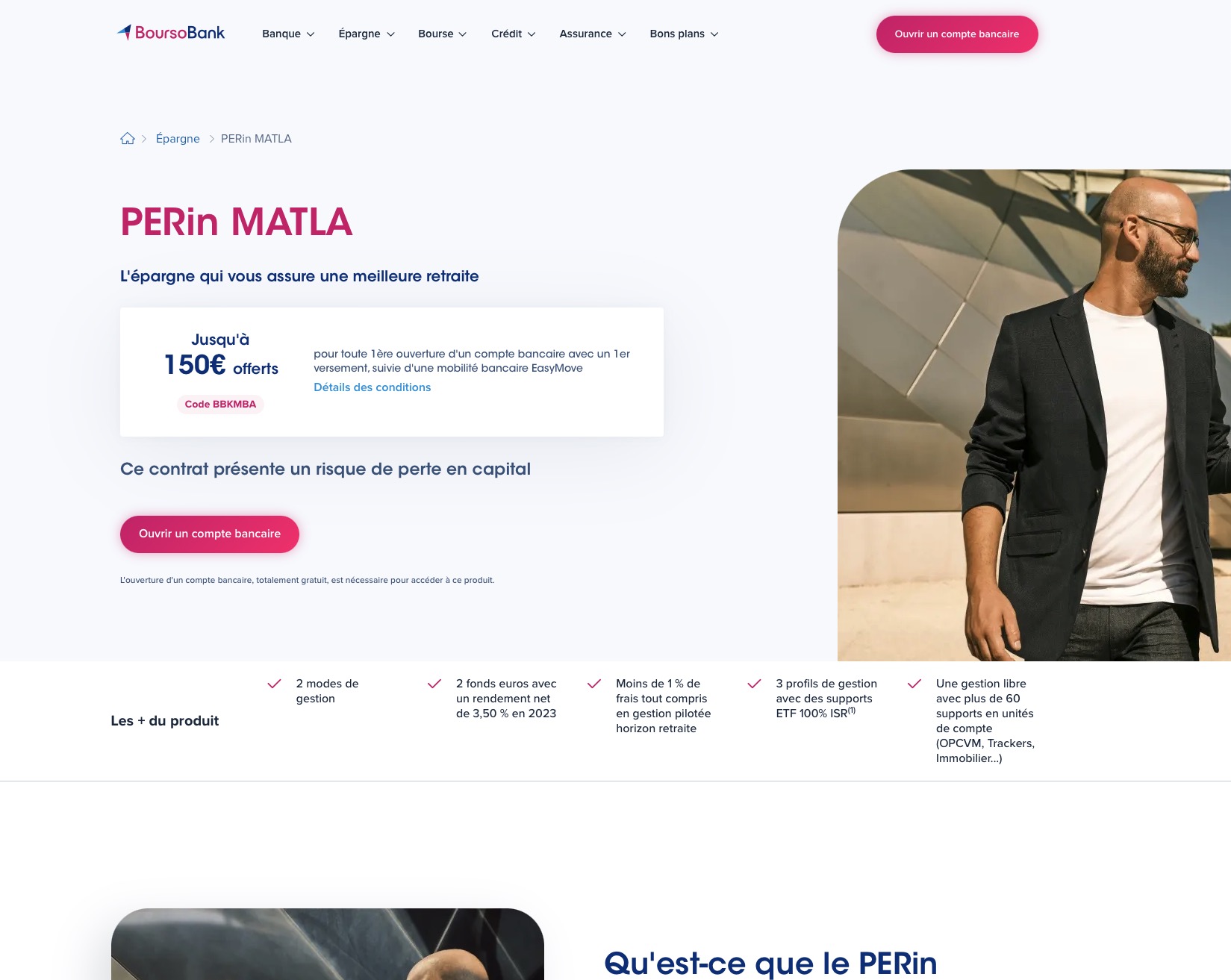Open "Détails des conditions" link
The image size is (1231, 980).
pyautogui.click(x=372, y=387)
